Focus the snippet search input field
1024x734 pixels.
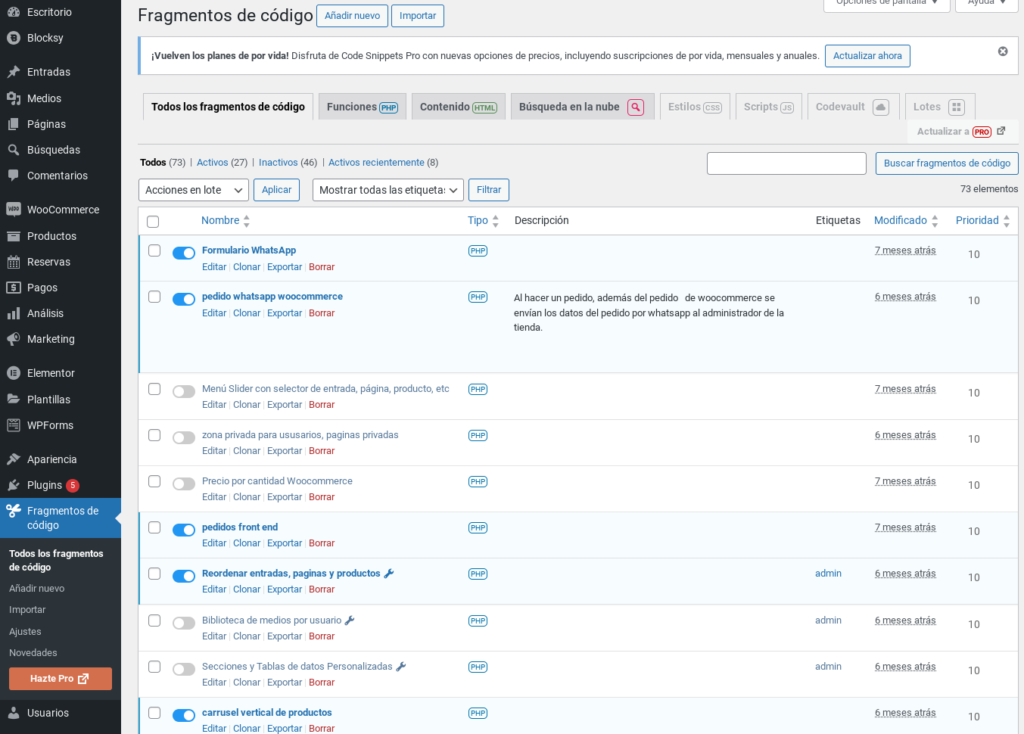[786, 163]
